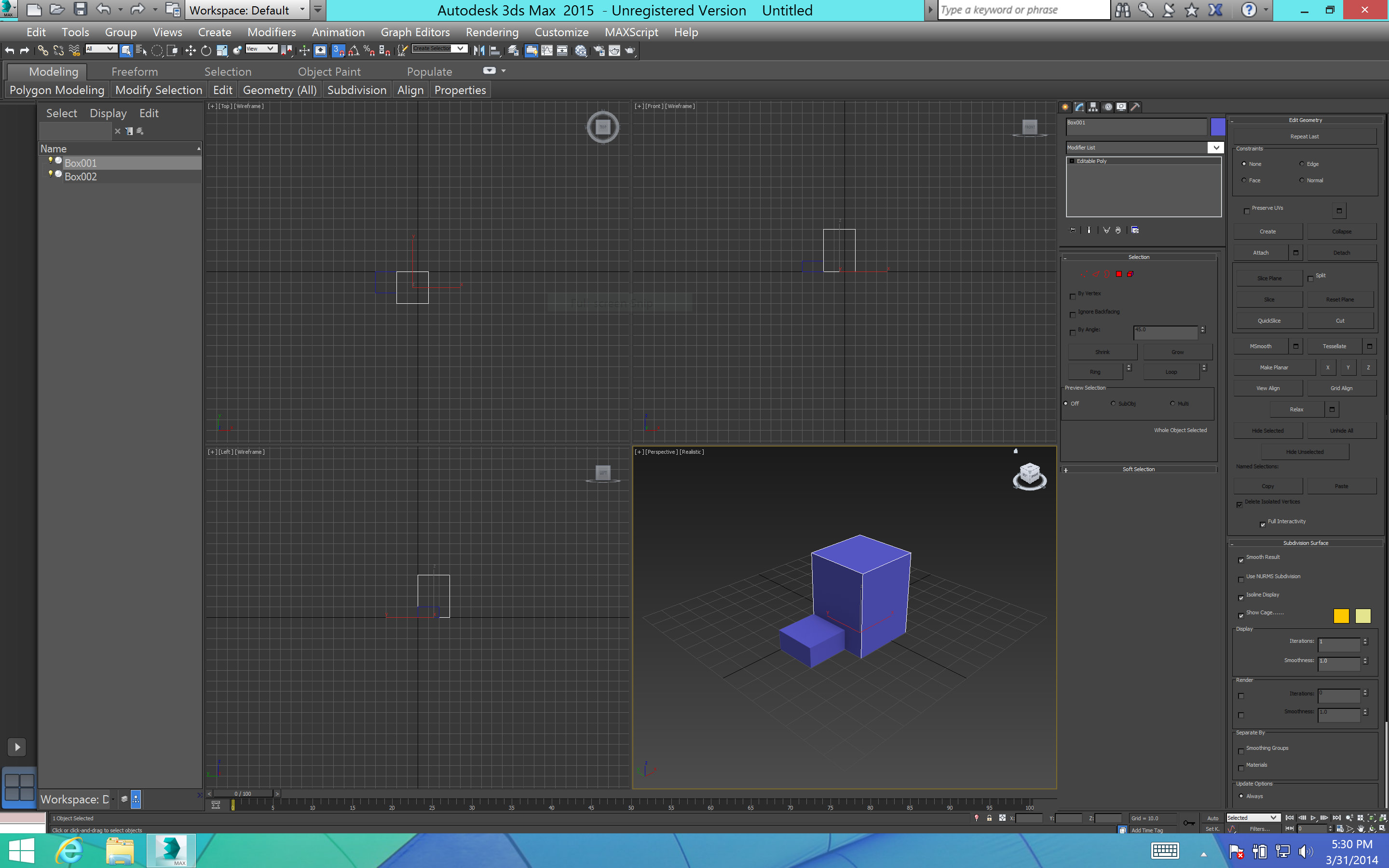This screenshot has width=1389, height=868.
Task: Select the Modeling tab in ribbon
Action: [x=54, y=71]
